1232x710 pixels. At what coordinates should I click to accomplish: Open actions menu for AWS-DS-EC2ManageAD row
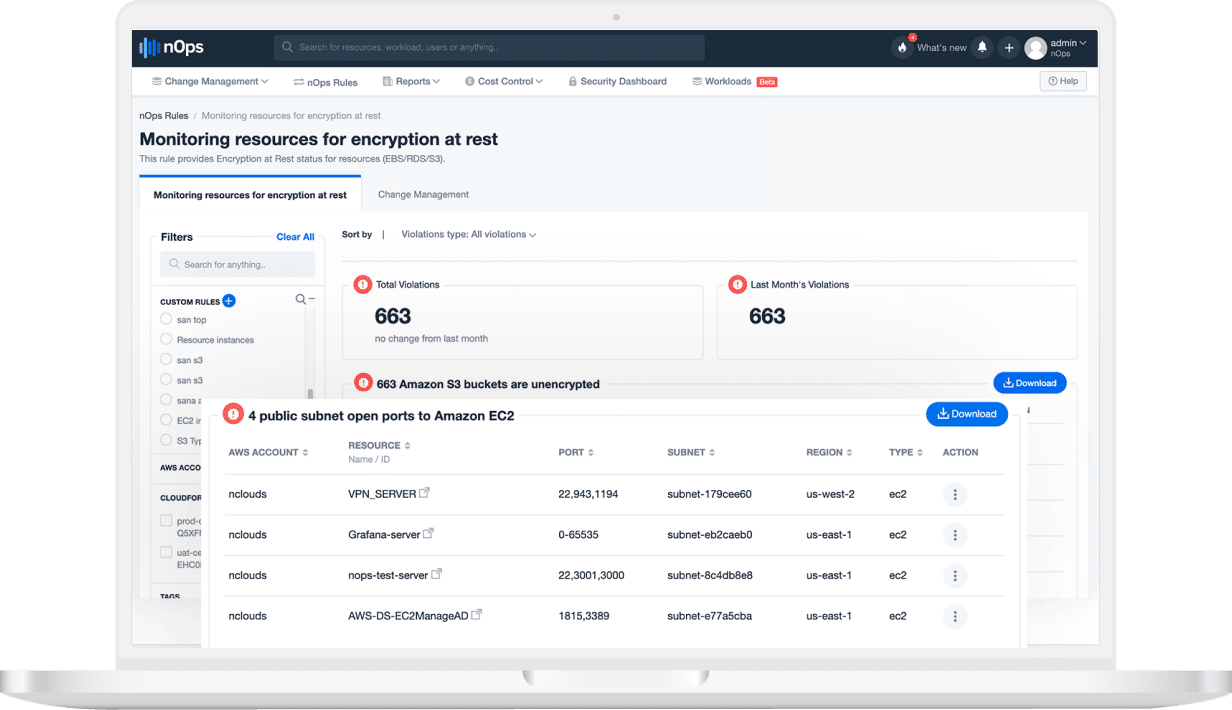coord(955,616)
